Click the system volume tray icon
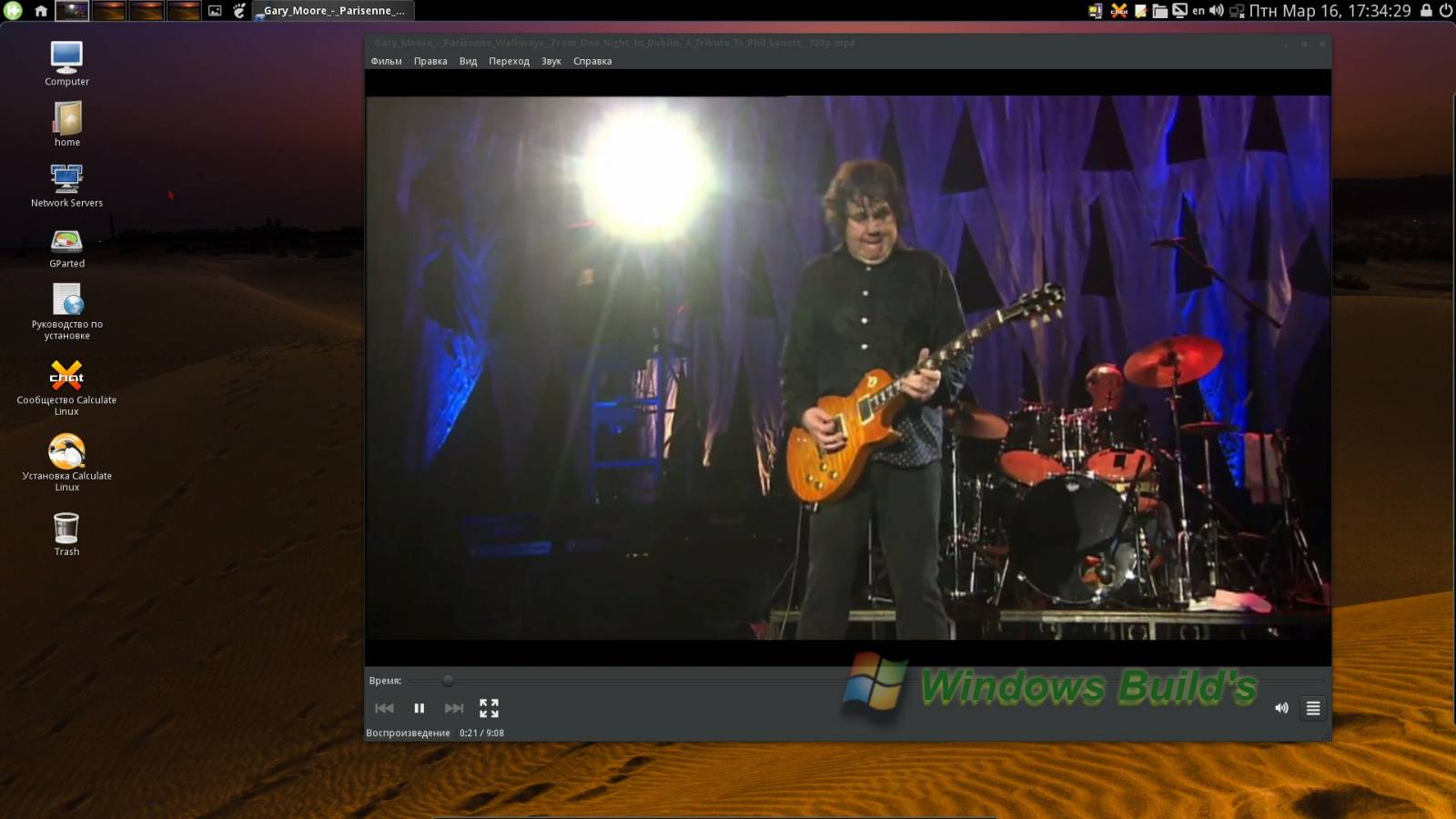Screen dimensions: 1456x819 coord(1217,11)
